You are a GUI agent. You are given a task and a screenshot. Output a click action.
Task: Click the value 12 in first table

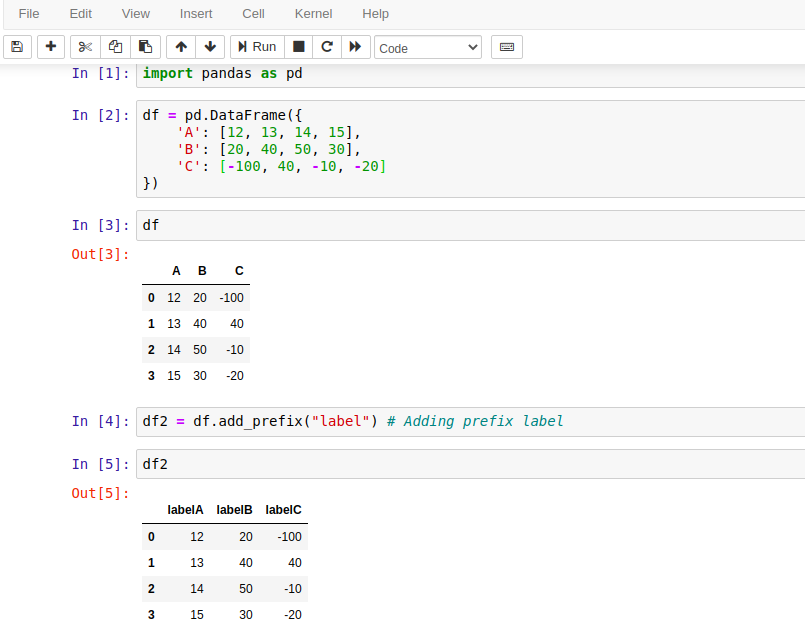point(174,298)
